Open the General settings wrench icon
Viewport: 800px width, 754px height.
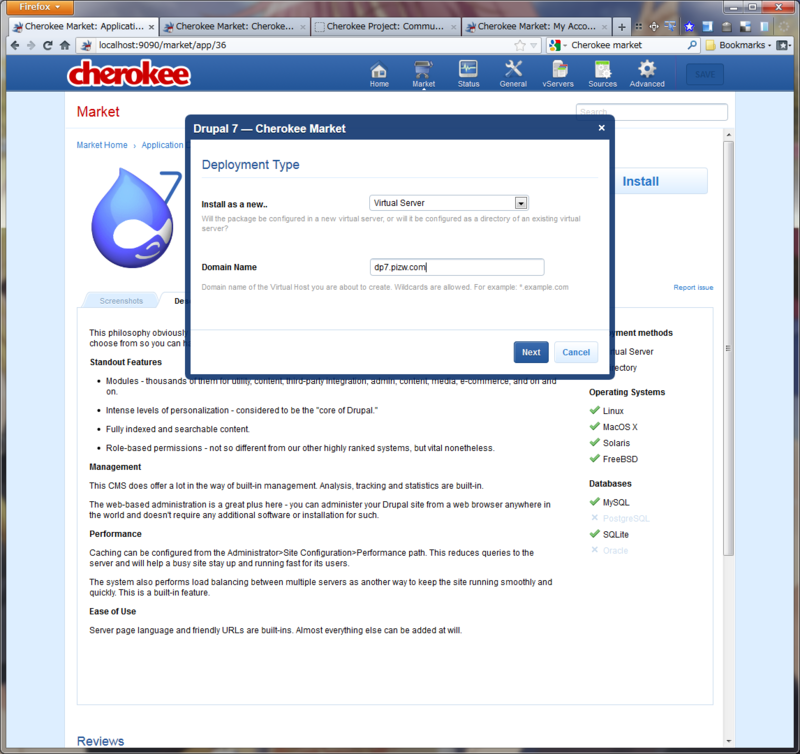(513, 73)
